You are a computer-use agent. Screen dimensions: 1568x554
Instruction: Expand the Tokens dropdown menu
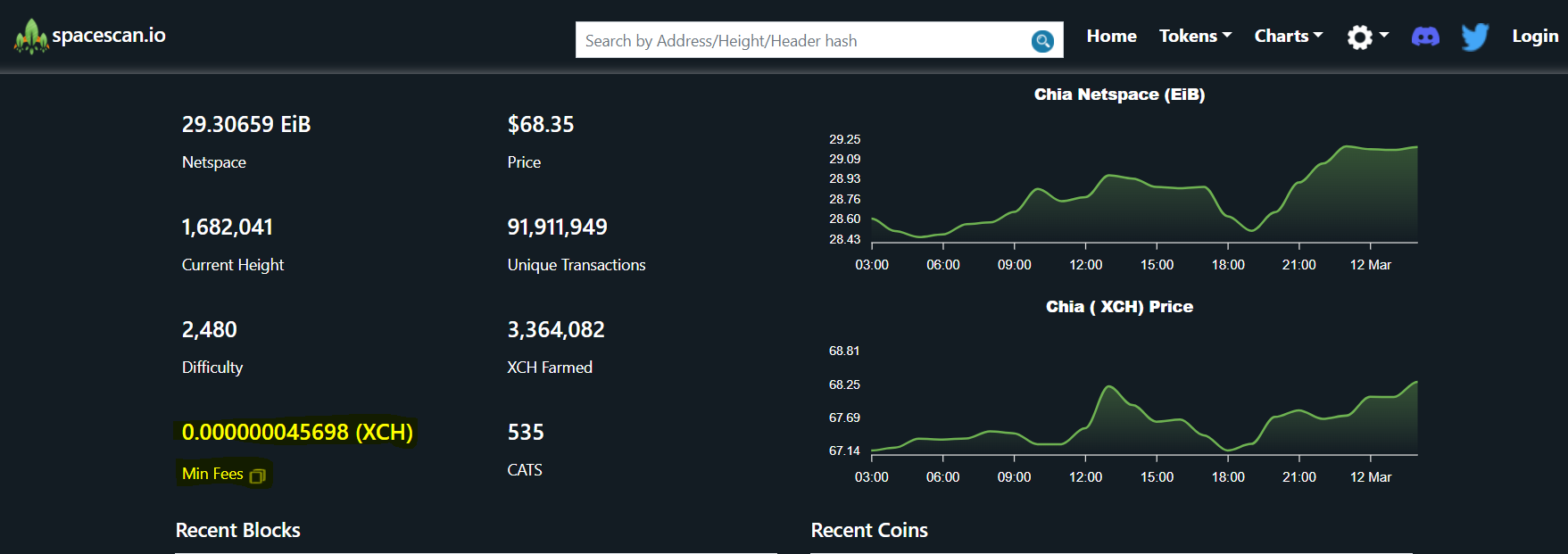pos(1195,36)
